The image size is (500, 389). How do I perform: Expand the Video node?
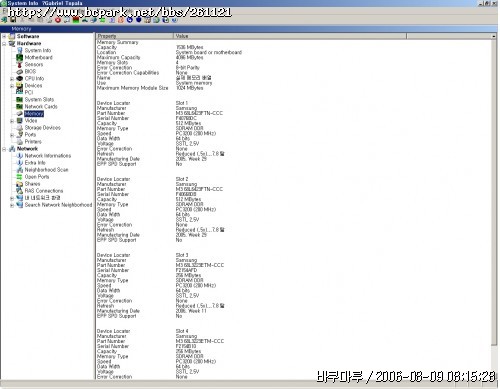coord(12,121)
